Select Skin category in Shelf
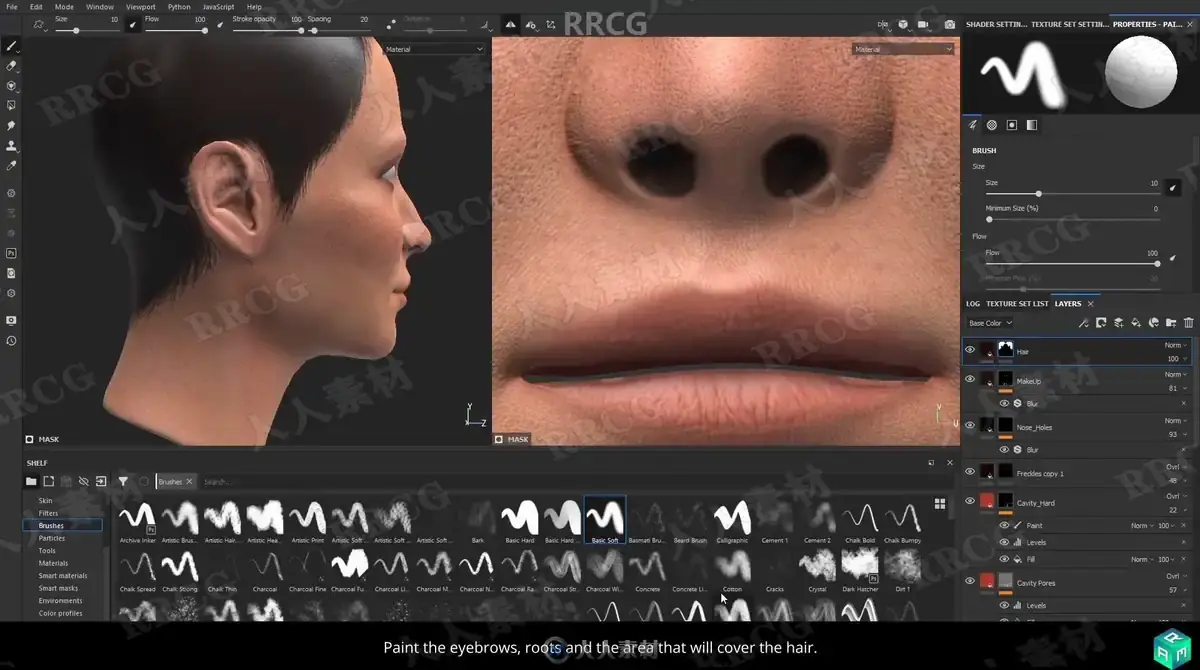The image size is (1200, 670). (45, 500)
